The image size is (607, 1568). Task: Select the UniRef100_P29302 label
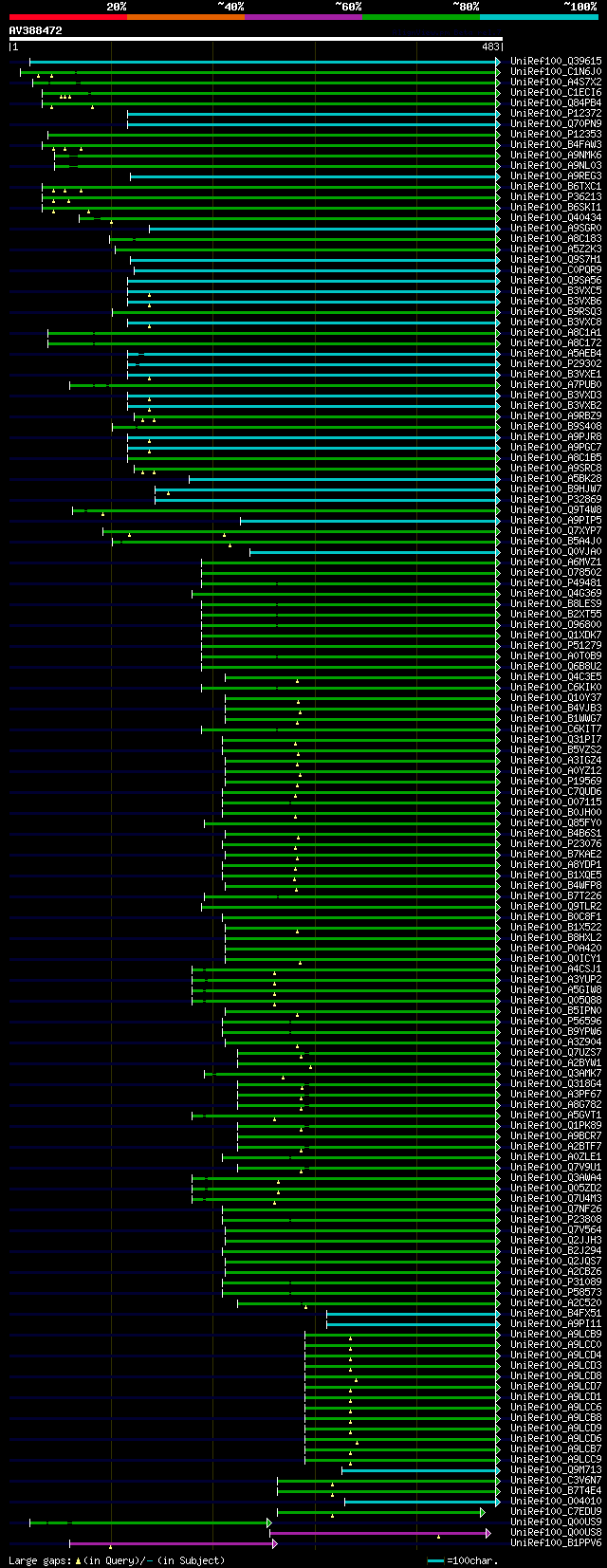tap(556, 364)
